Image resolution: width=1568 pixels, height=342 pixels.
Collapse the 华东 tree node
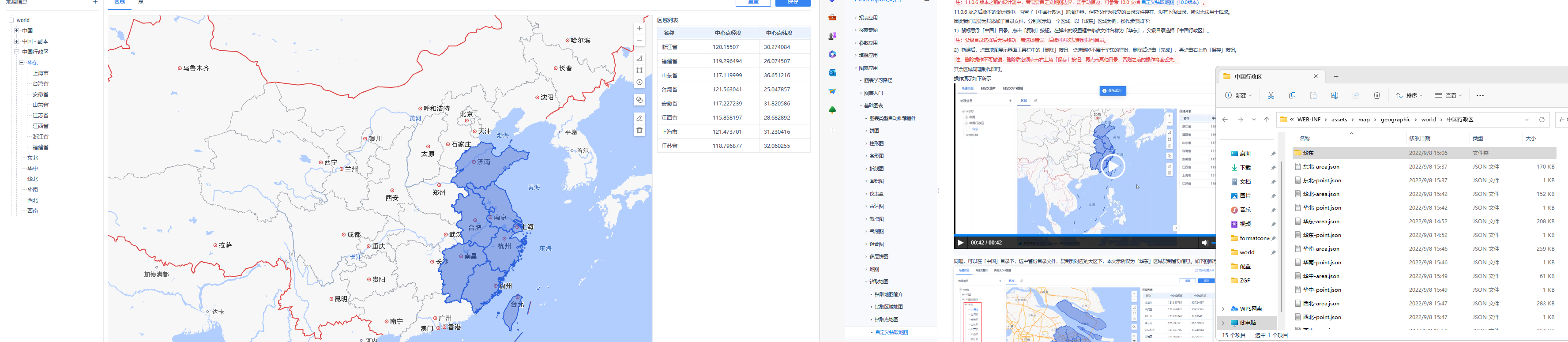[22, 63]
